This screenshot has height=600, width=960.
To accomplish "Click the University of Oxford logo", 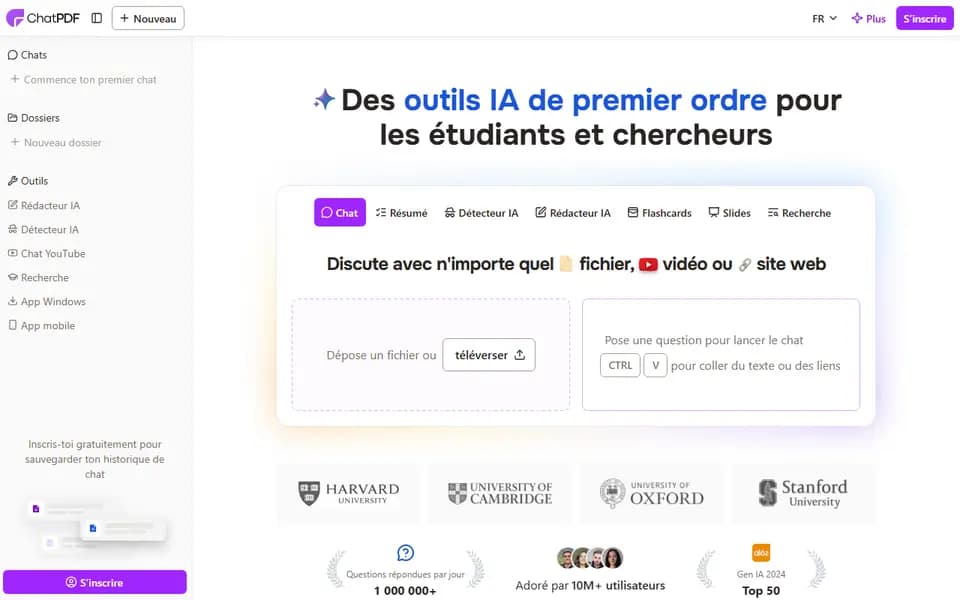I will (651, 493).
